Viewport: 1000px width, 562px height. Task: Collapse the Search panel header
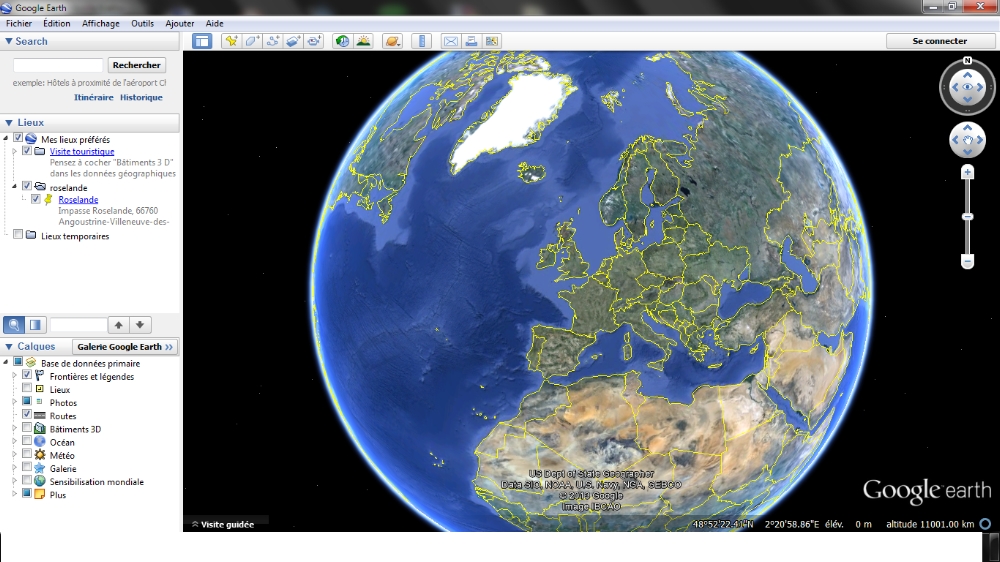(9, 41)
